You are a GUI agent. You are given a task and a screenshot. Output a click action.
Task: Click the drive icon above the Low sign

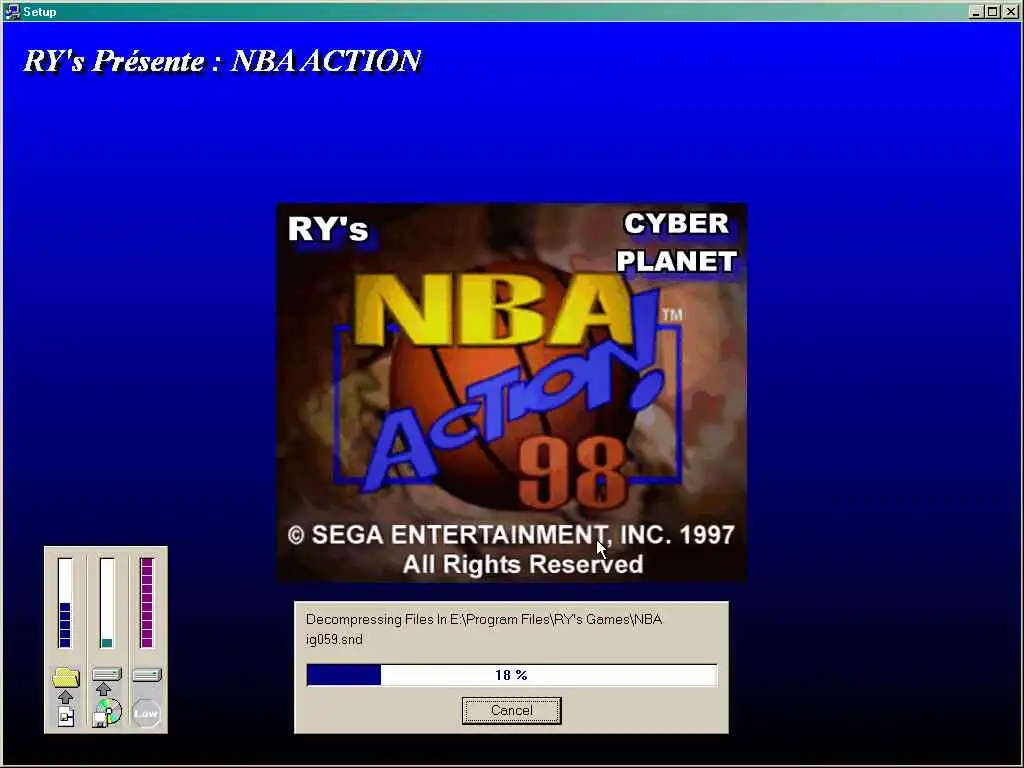pyautogui.click(x=147, y=675)
